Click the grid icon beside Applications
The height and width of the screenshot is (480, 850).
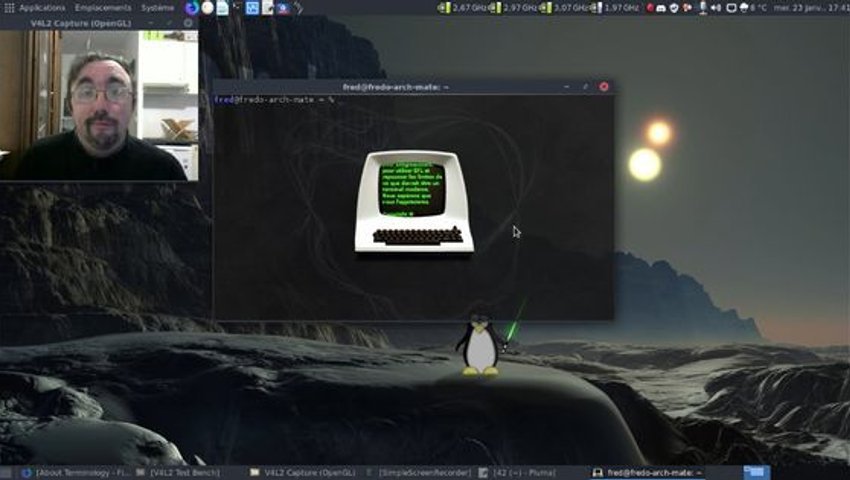click(9, 8)
